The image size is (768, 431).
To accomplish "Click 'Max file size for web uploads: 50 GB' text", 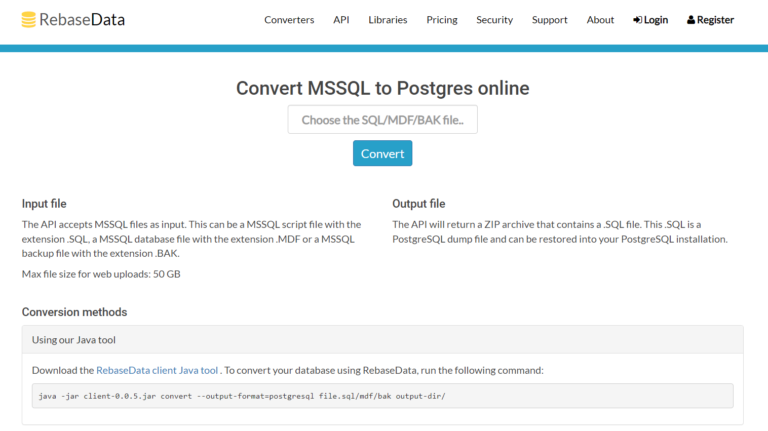I will [x=101, y=274].
